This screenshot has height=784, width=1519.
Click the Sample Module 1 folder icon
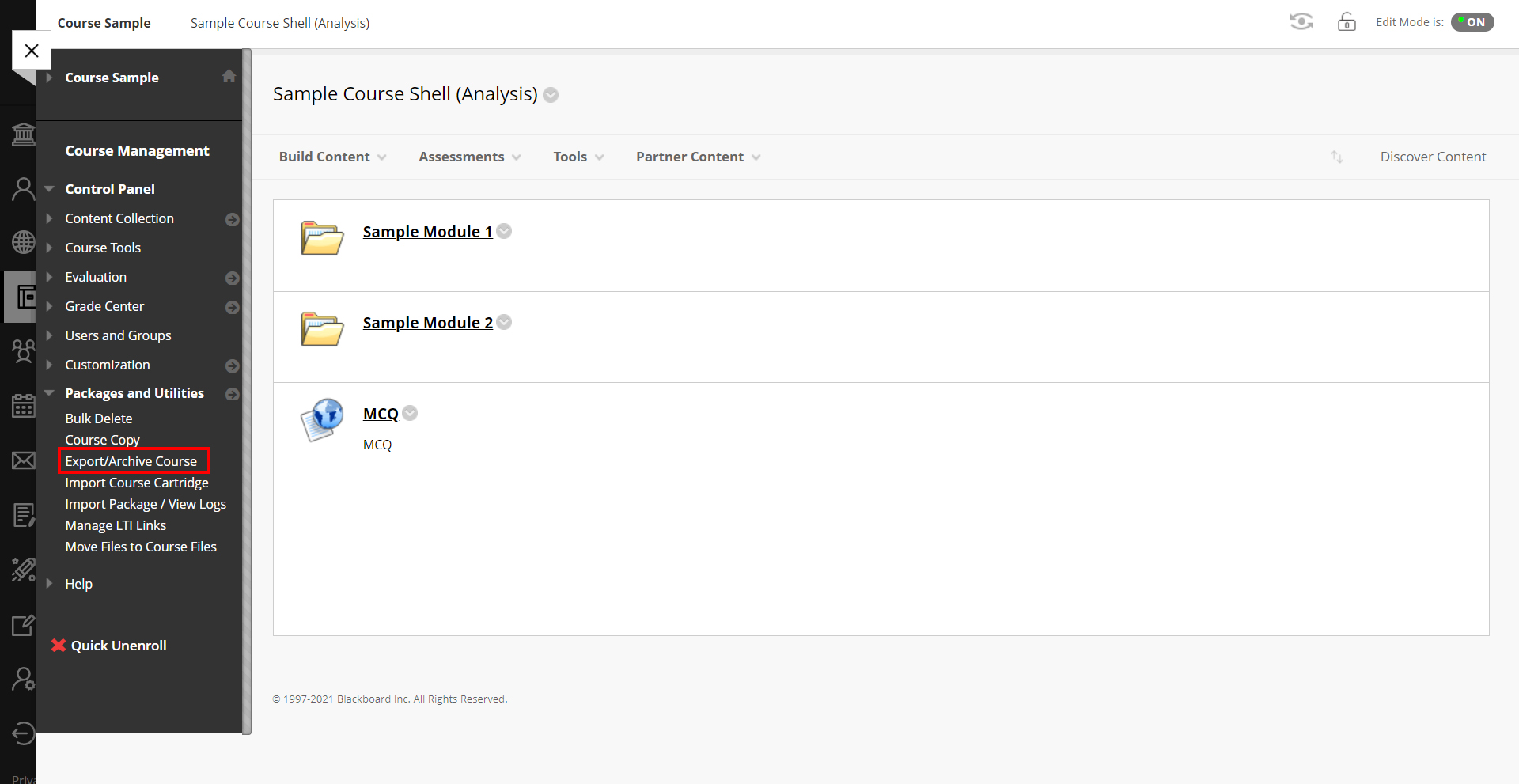pos(322,237)
